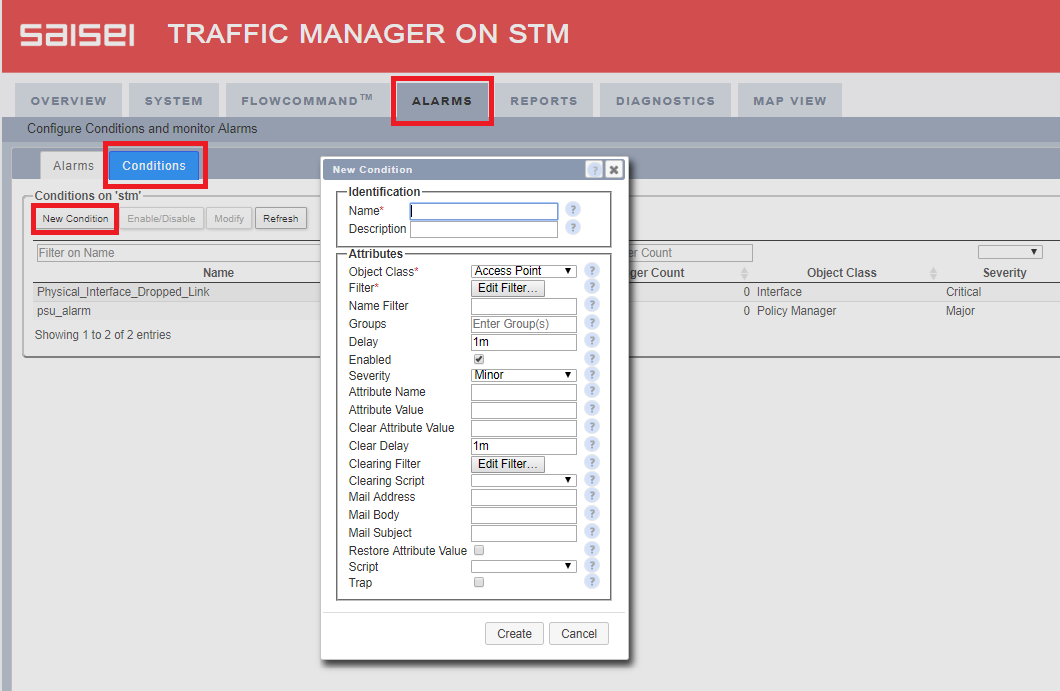
Task: Expand the Script dropdown
Action: click(523, 566)
